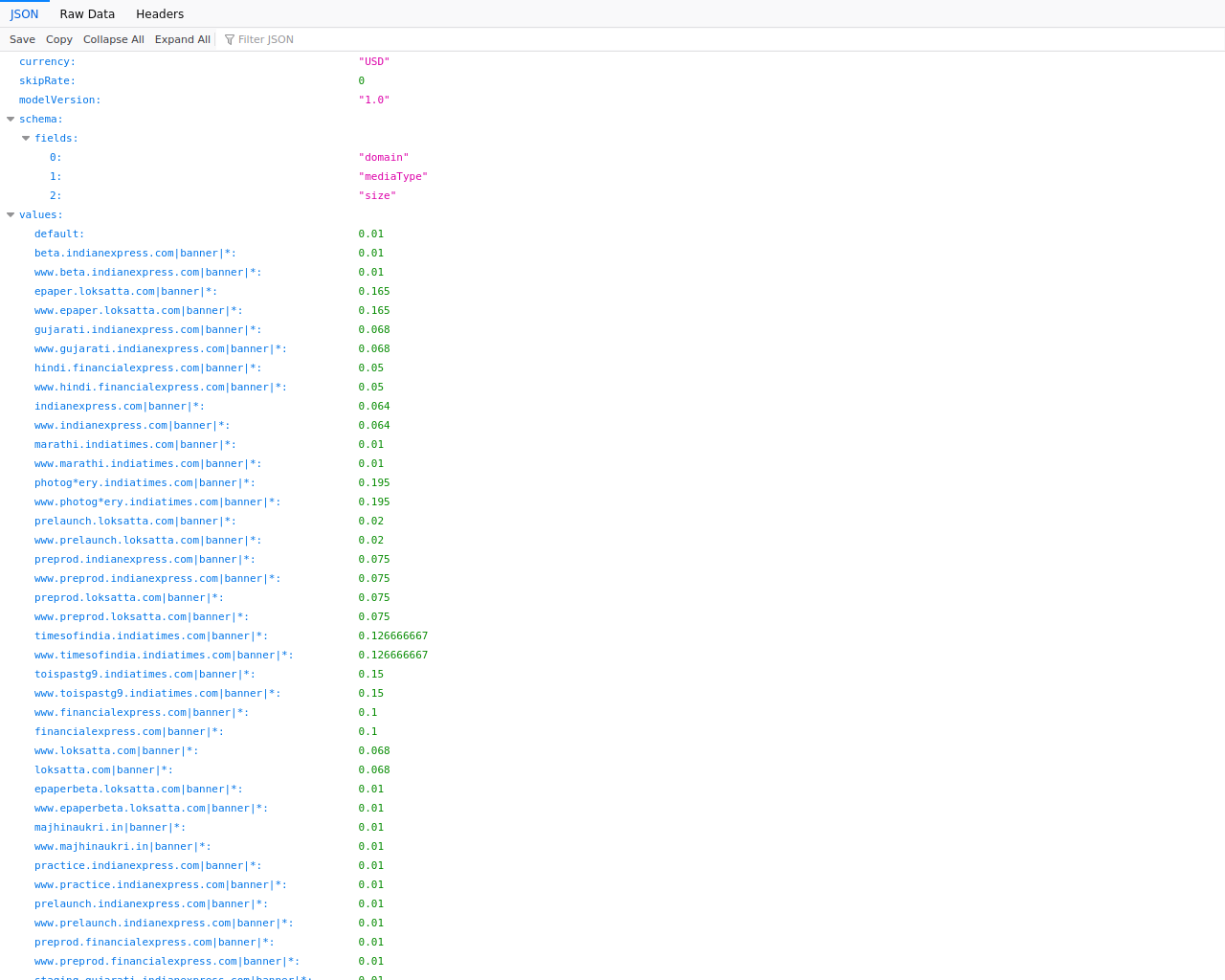Select www.practice.indianexpress.com|banner|* key
This screenshot has height=980, width=1225.
click(x=161, y=884)
